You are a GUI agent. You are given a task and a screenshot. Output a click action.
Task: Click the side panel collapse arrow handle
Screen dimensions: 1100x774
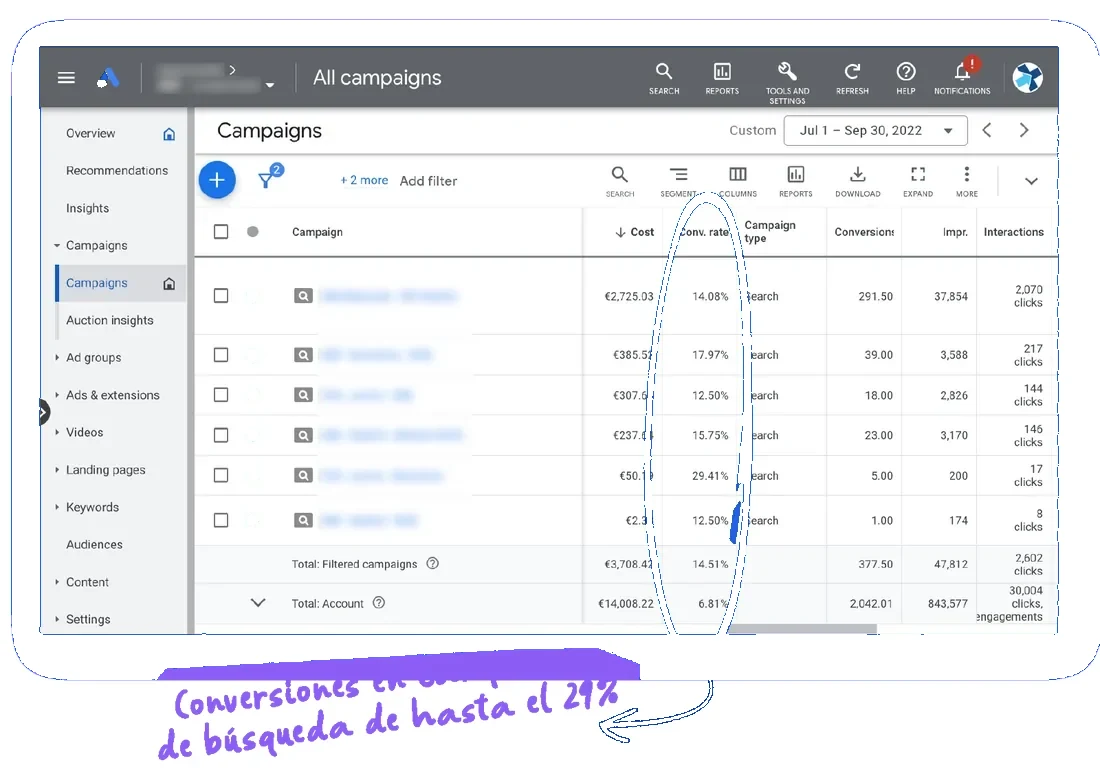point(43,412)
